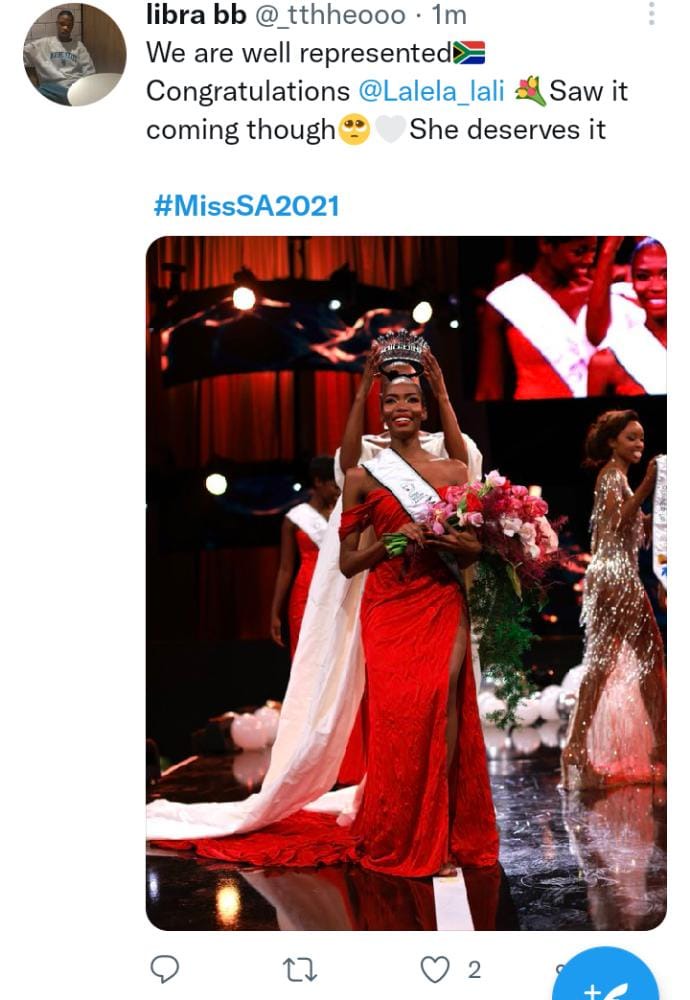Click the like count number 2

(x=474, y=970)
